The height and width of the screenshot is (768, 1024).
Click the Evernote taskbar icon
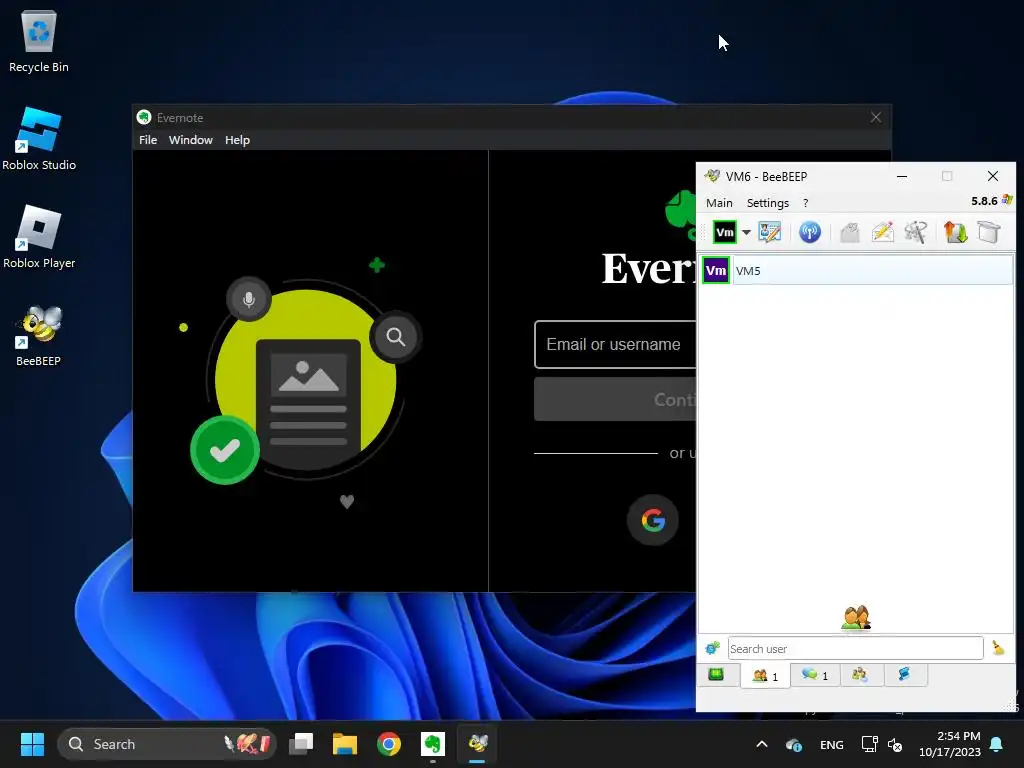point(432,744)
